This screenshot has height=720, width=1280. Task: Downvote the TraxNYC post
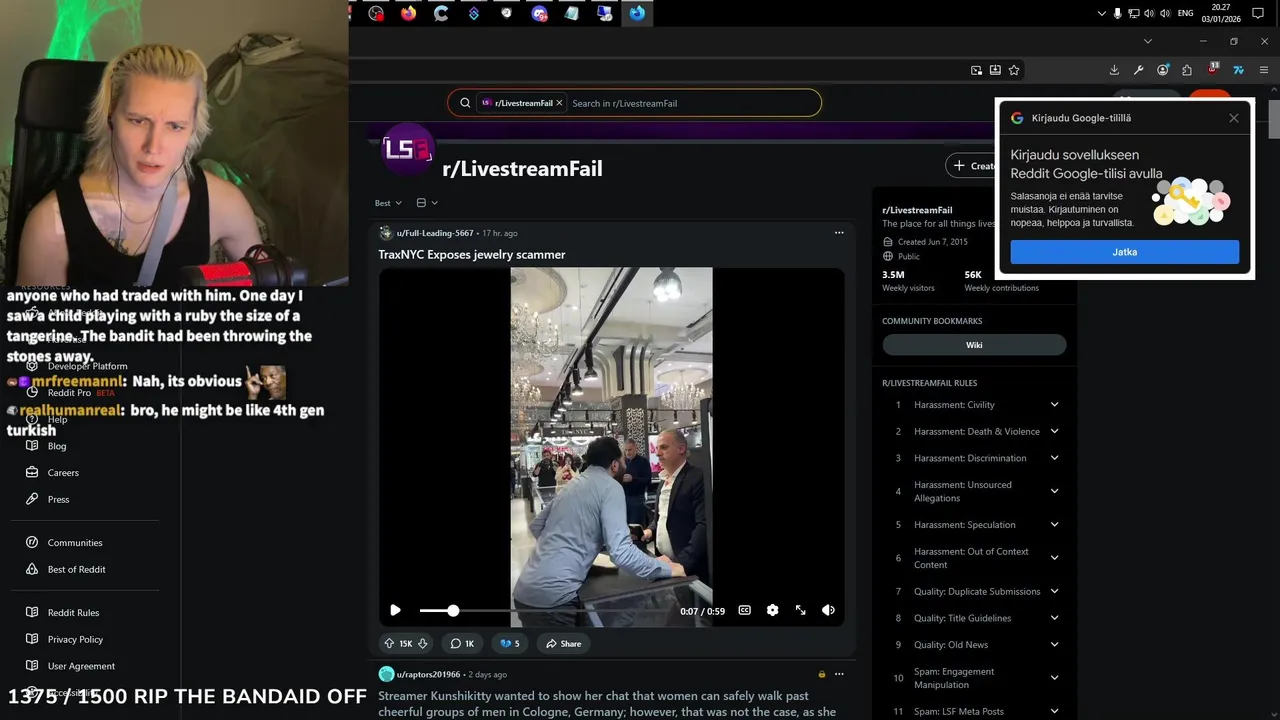(x=423, y=644)
